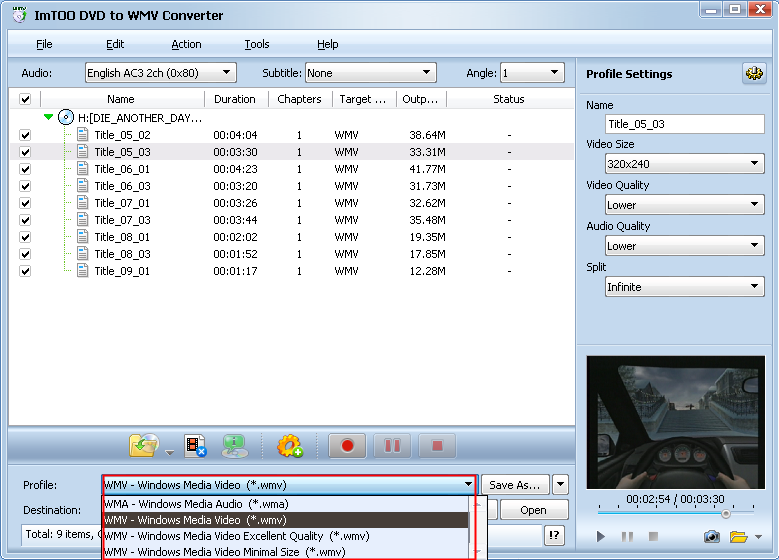Take a snapshot with camera icon
This screenshot has width=779, height=560.
coord(711,537)
